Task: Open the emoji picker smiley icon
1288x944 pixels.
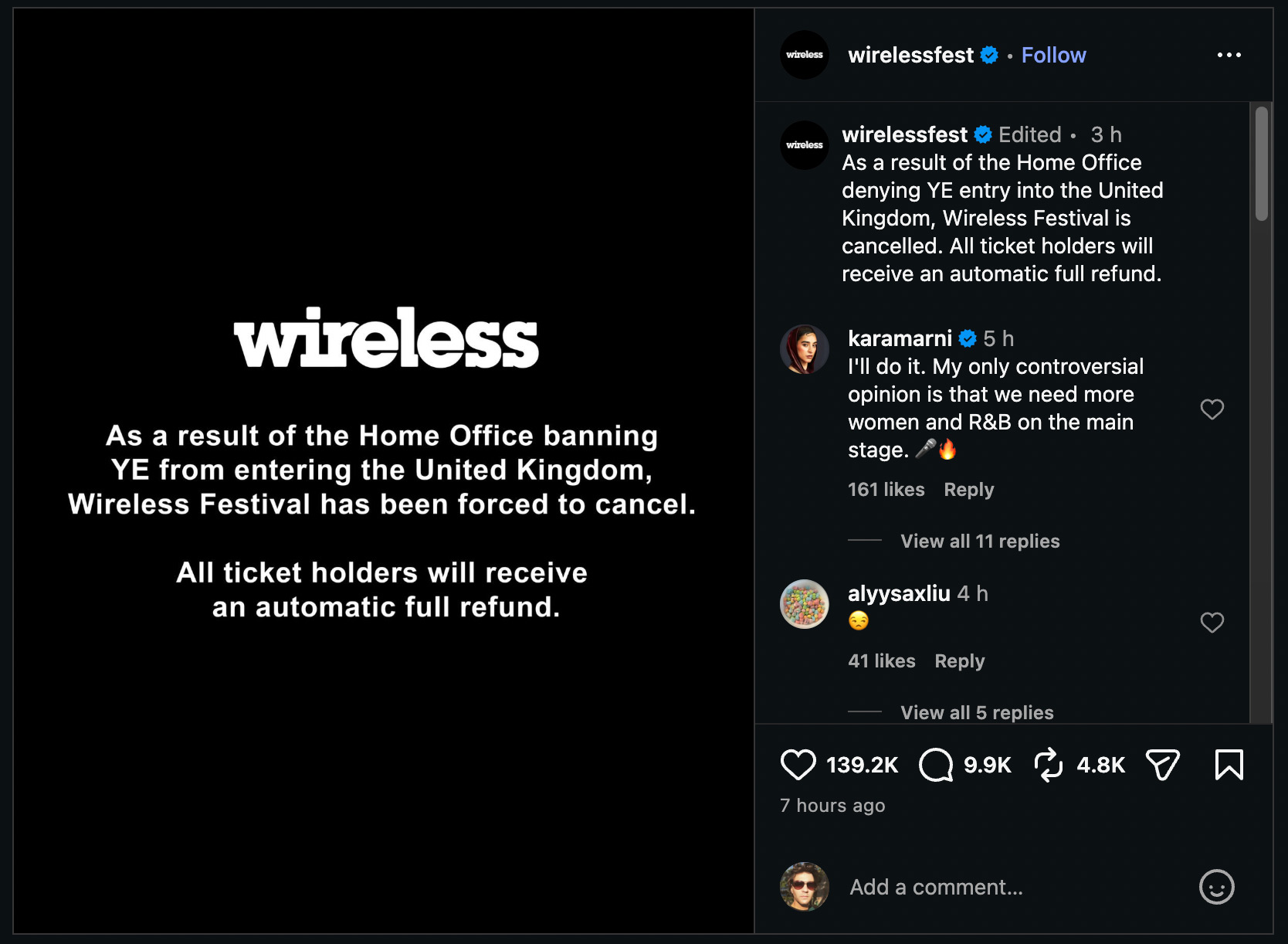Action: [x=1216, y=887]
